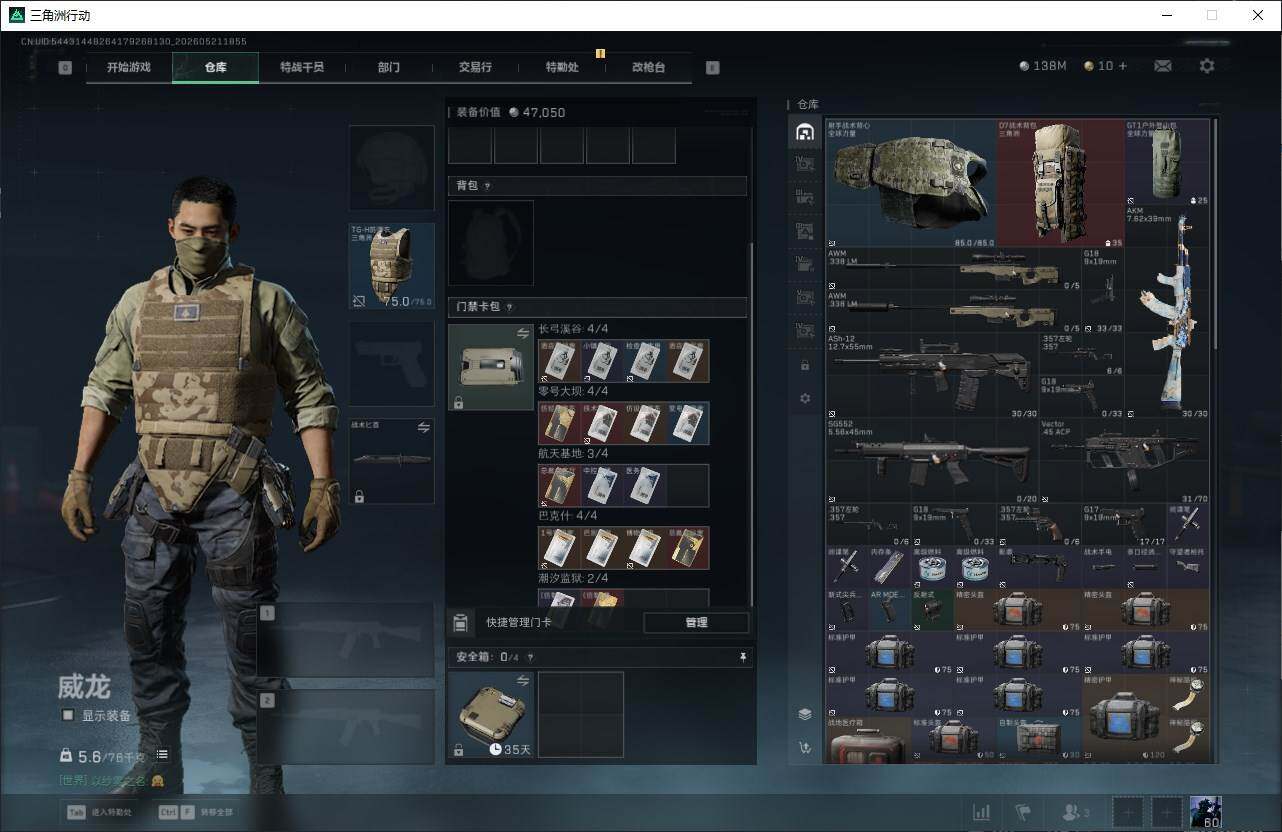Click the 管理 button for keycards
Viewport: 1282px width, 832px height.
pyautogui.click(x=696, y=623)
